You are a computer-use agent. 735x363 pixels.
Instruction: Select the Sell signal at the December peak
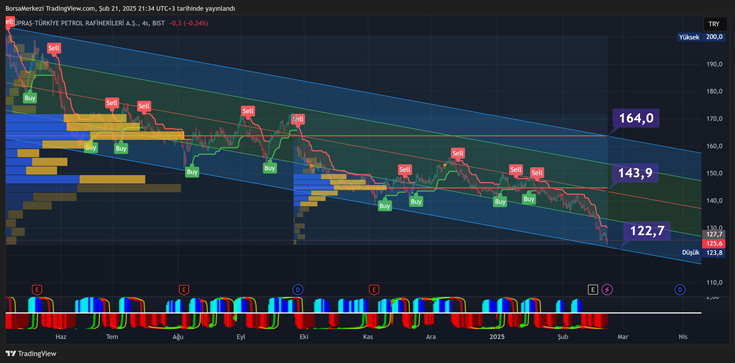coord(458,153)
